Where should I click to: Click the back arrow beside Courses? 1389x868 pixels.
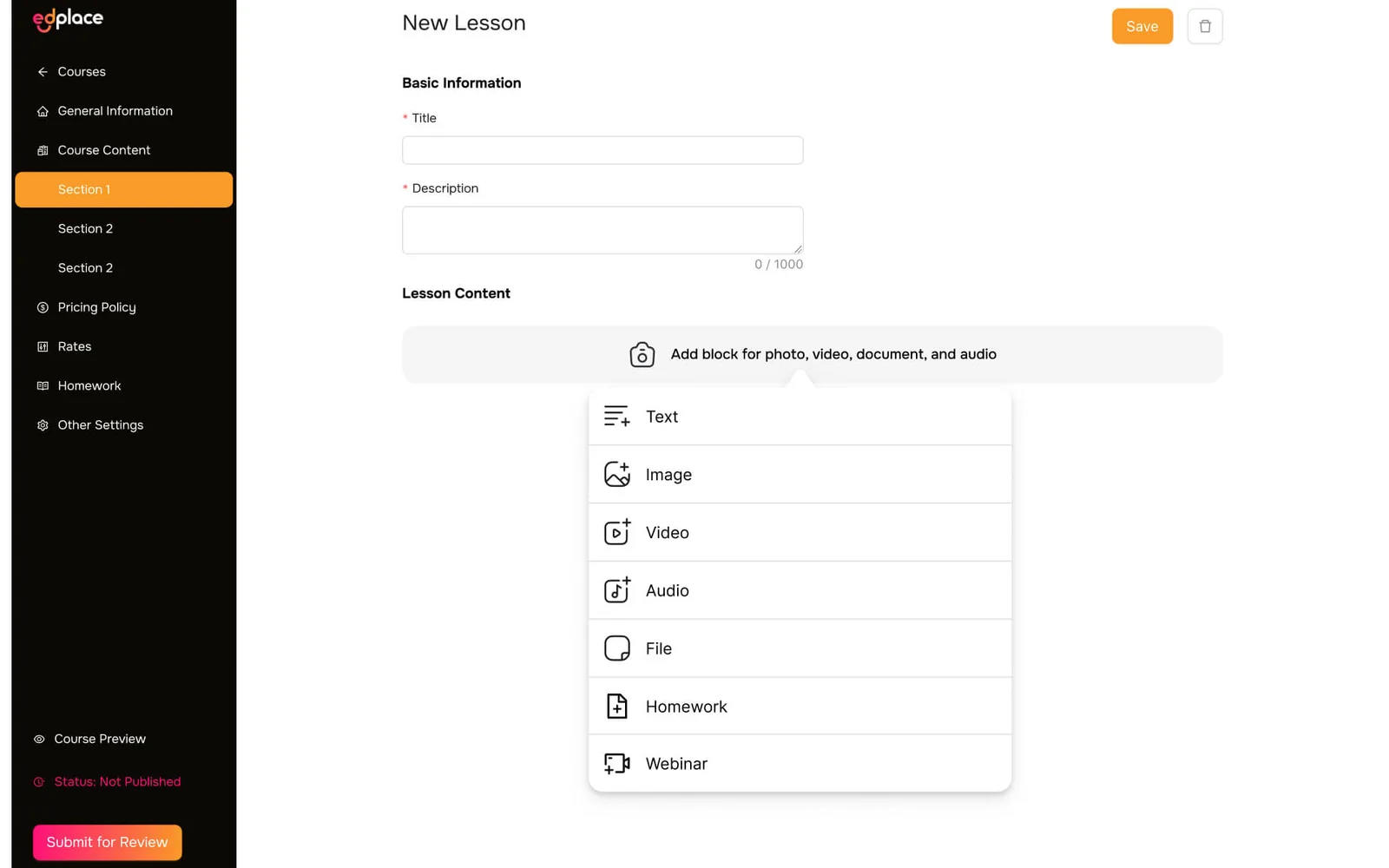(43, 72)
